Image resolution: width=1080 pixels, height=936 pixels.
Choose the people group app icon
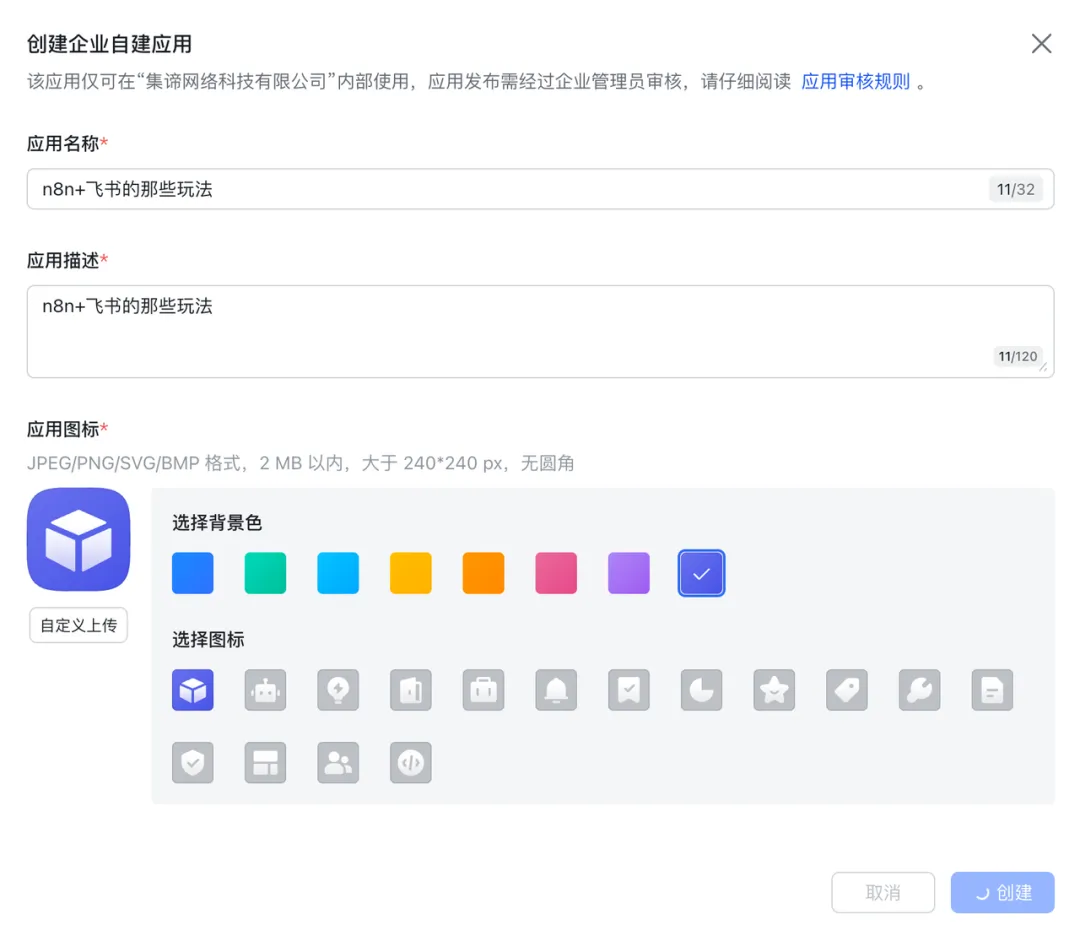[338, 763]
